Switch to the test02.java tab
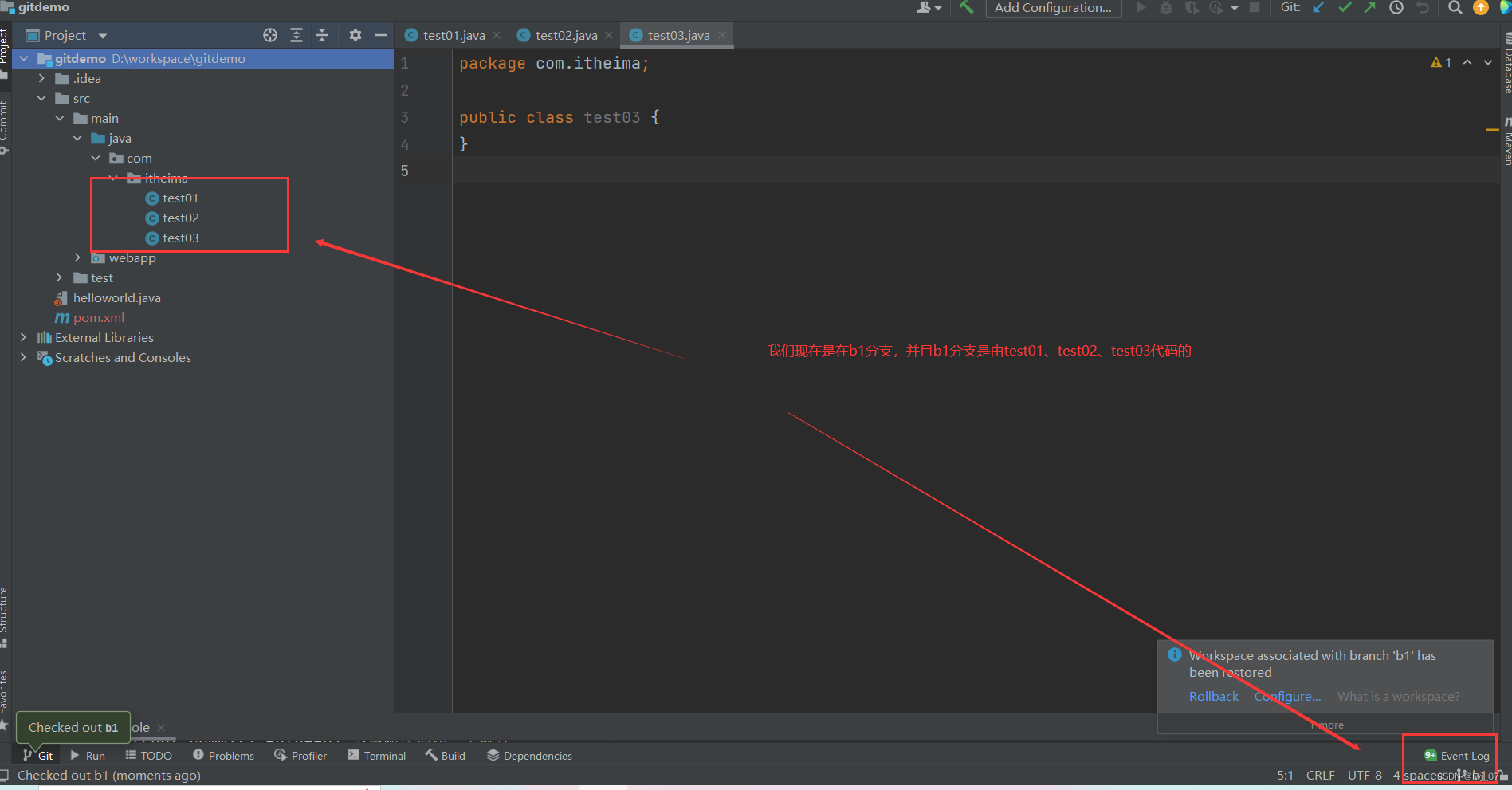This screenshot has width=1512, height=790. tap(566, 36)
